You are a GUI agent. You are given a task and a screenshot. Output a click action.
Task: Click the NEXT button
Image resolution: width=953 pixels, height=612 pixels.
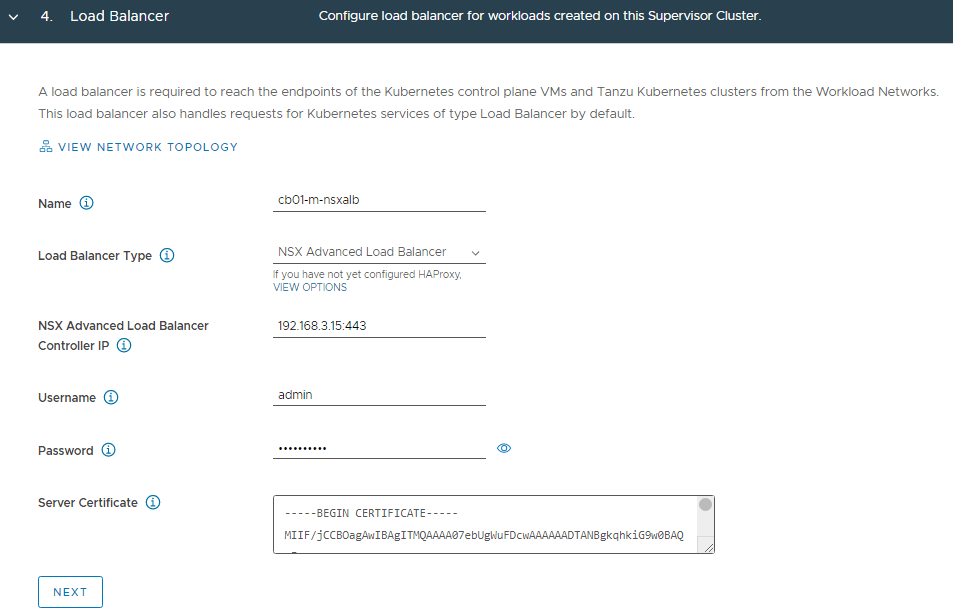[70, 592]
